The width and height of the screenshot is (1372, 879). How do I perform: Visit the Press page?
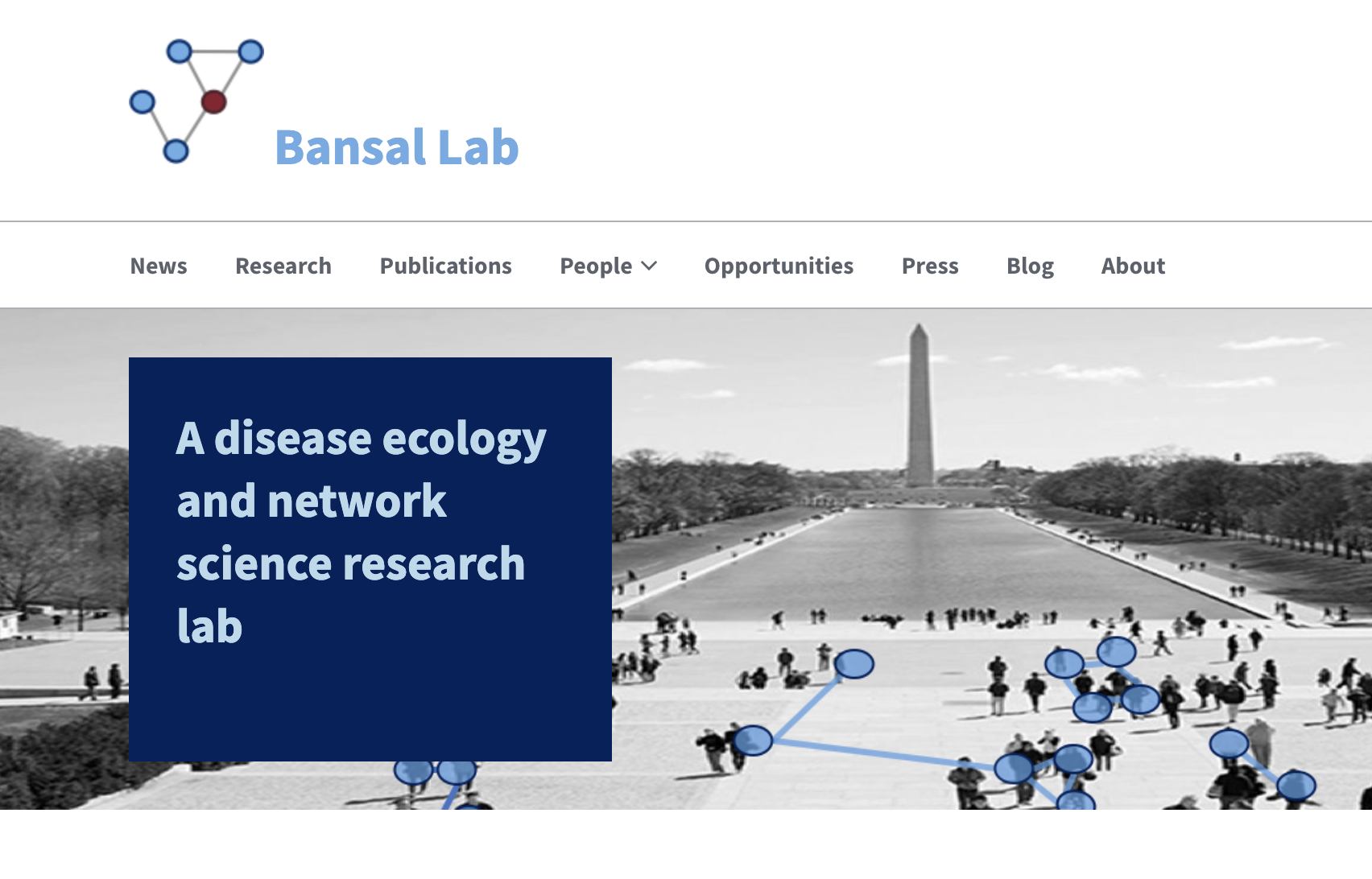(930, 266)
